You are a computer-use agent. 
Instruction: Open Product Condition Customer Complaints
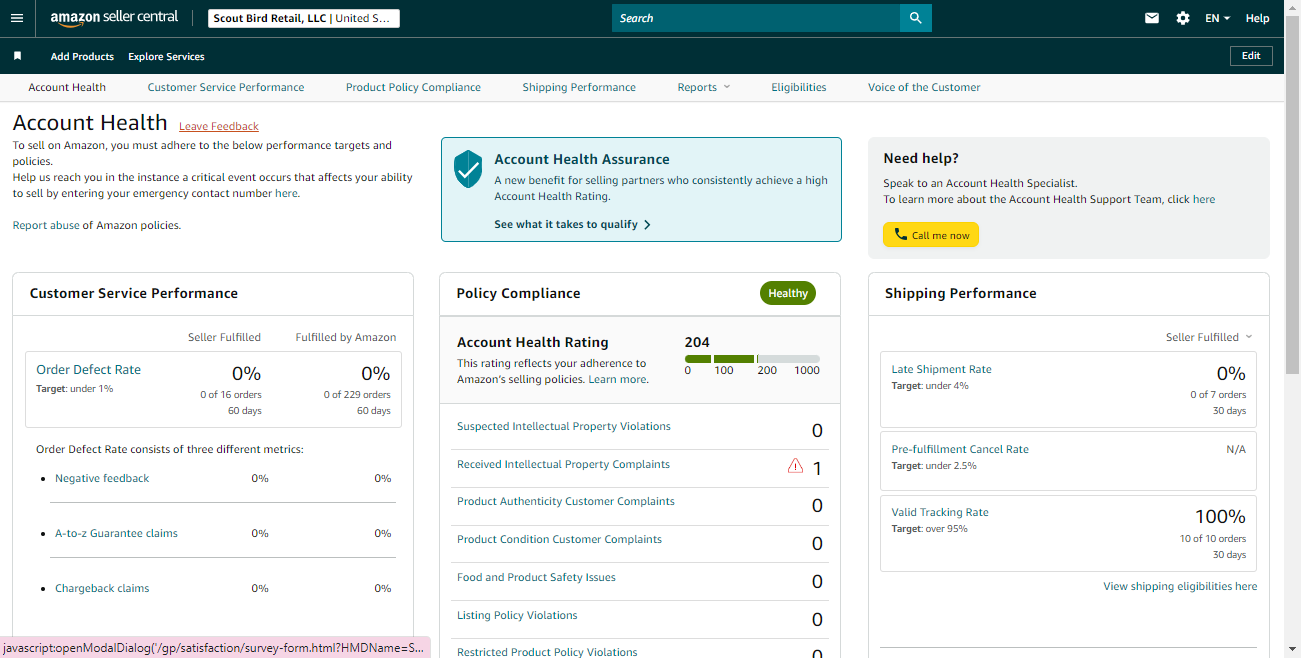point(559,539)
